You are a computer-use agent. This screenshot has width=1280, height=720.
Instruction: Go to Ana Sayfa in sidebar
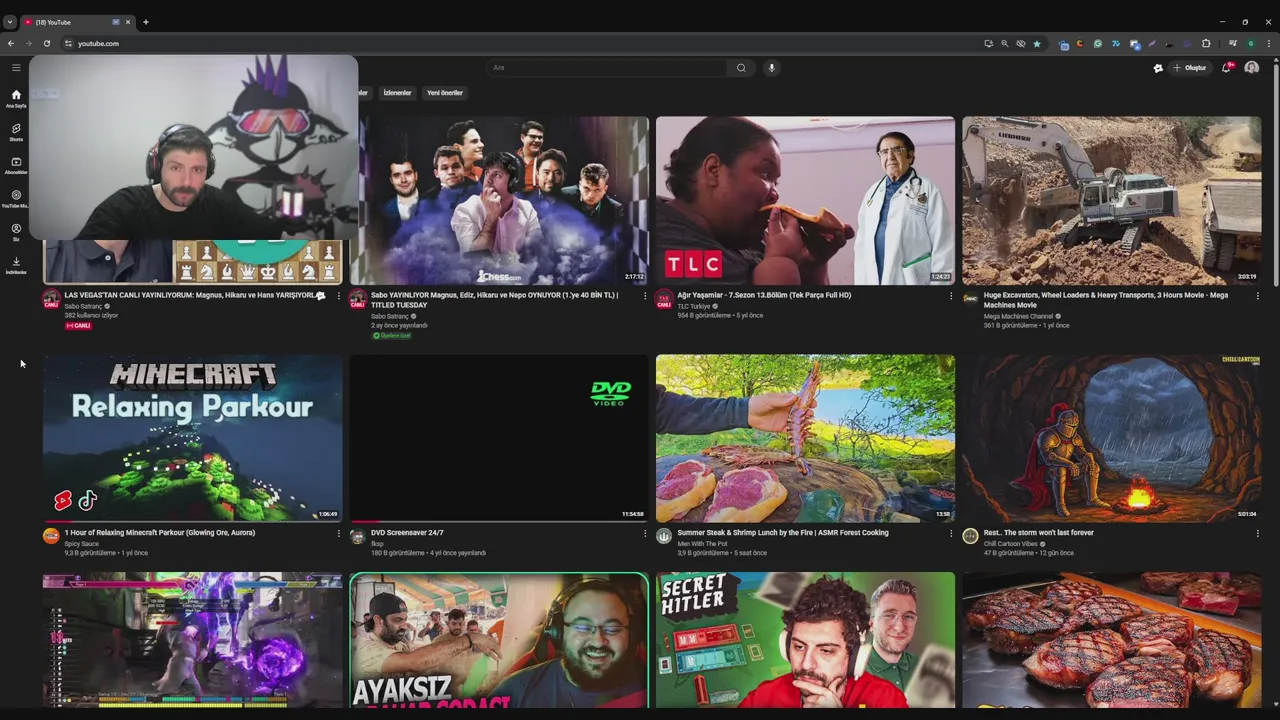click(16, 98)
